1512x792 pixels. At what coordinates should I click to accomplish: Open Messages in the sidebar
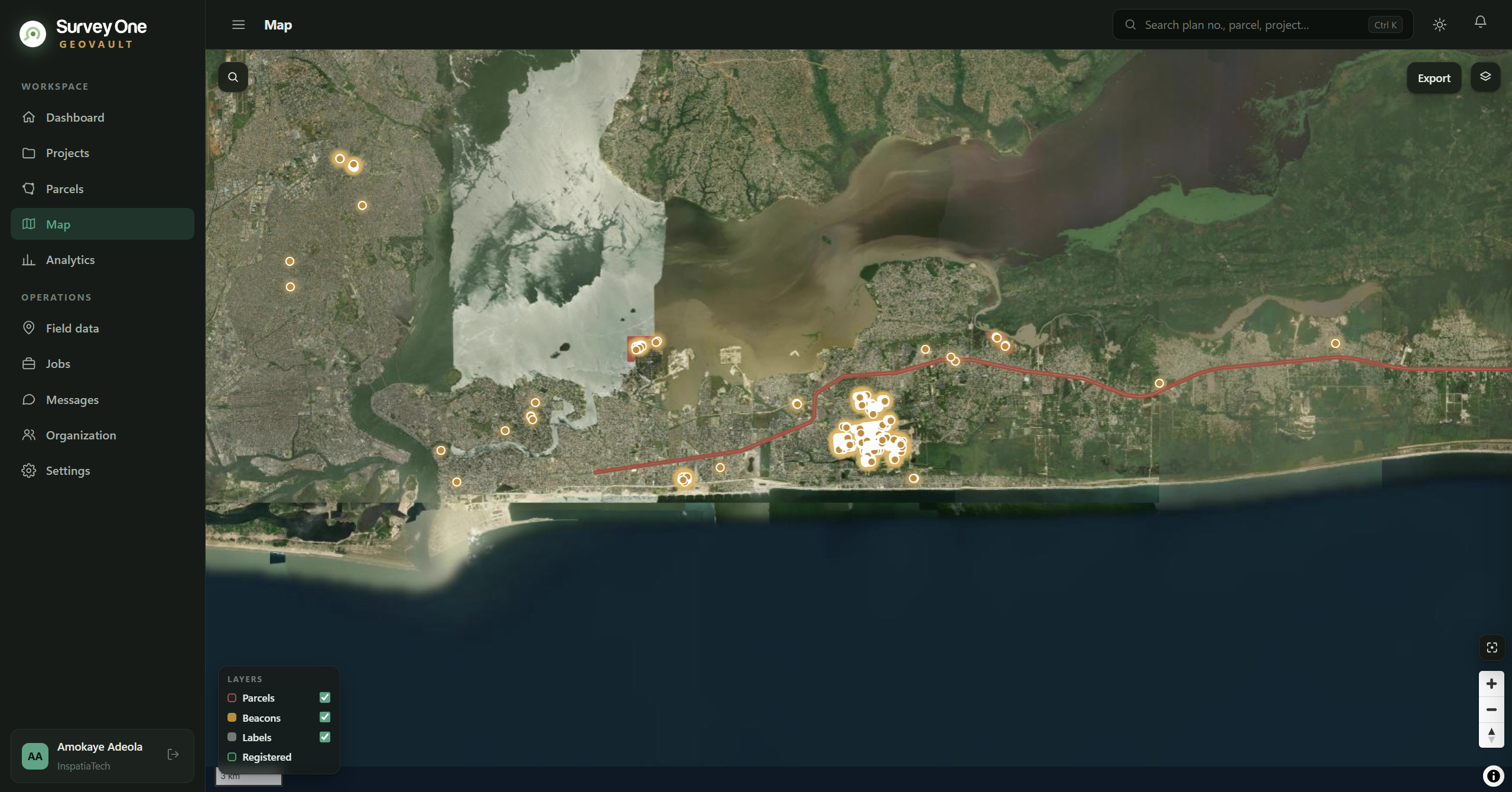click(102, 400)
